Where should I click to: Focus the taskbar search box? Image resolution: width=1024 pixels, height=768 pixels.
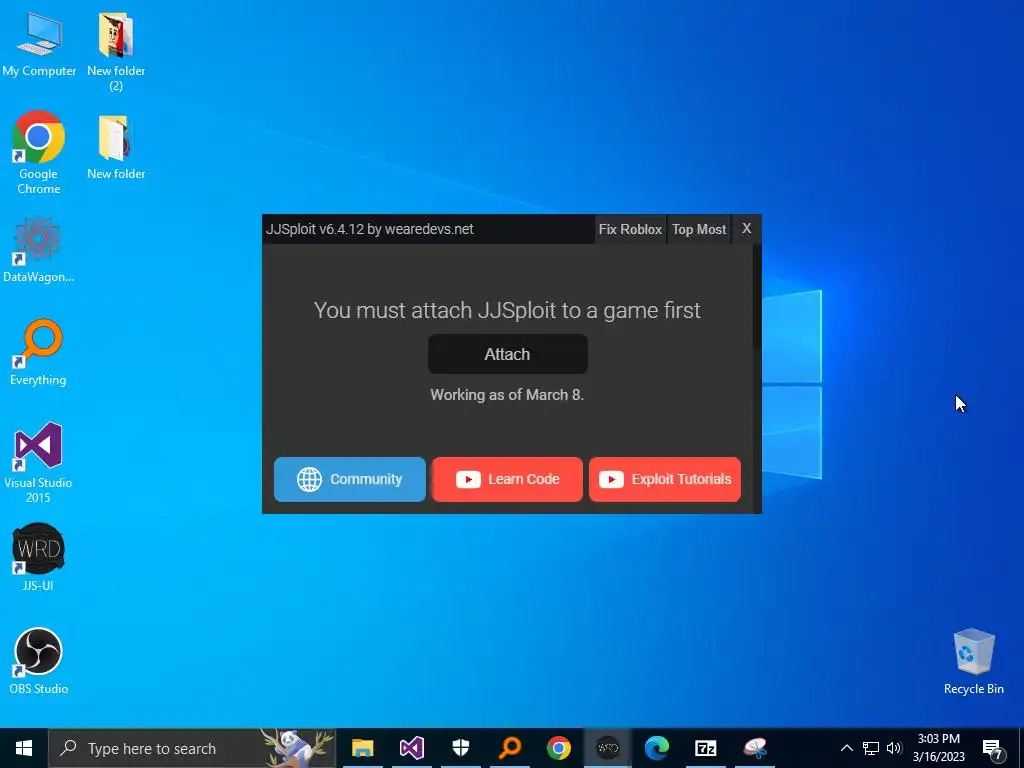point(193,748)
